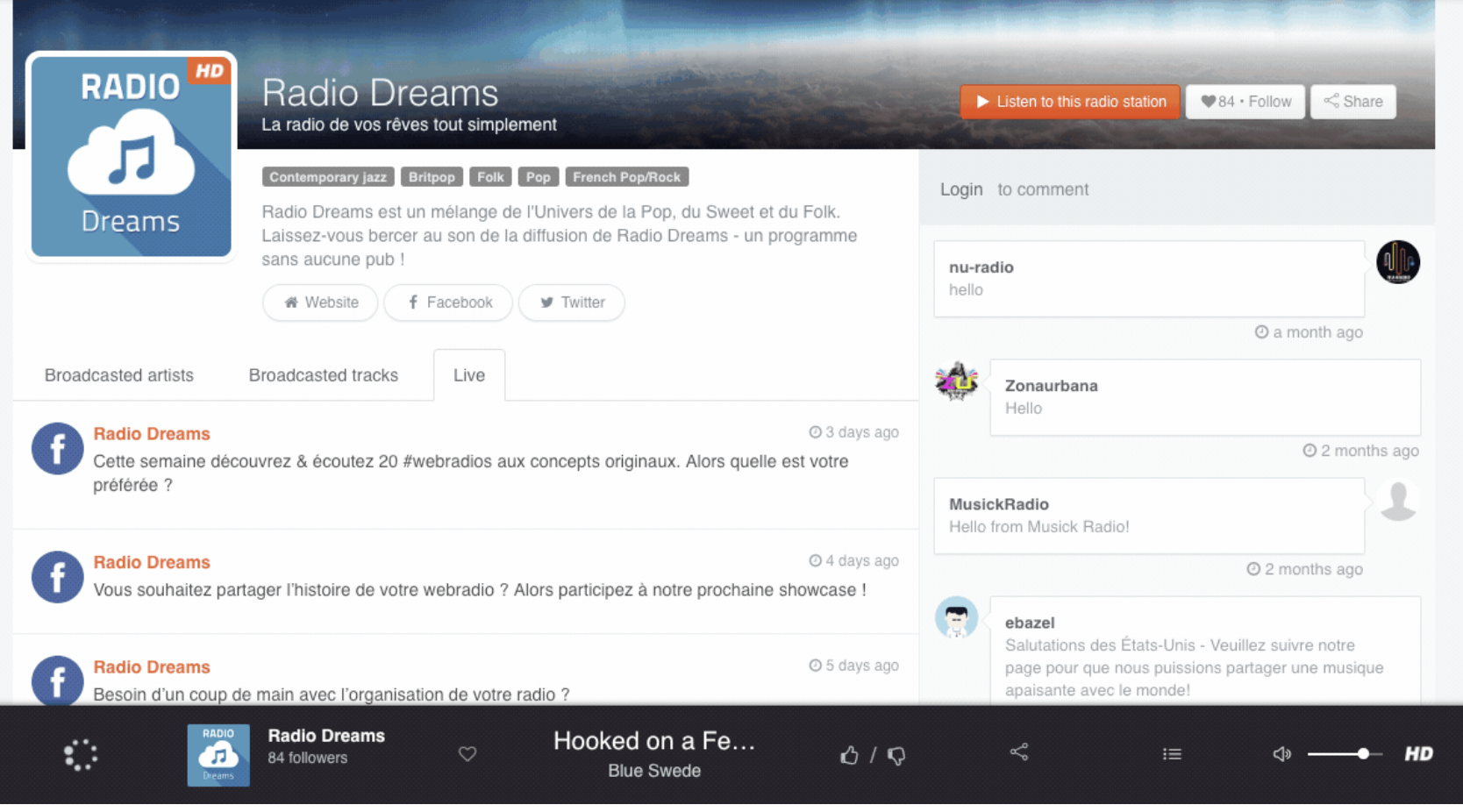Follow the station with 84 Follow button
Viewport: 1463px width, 812px height.
click(x=1245, y=102)
